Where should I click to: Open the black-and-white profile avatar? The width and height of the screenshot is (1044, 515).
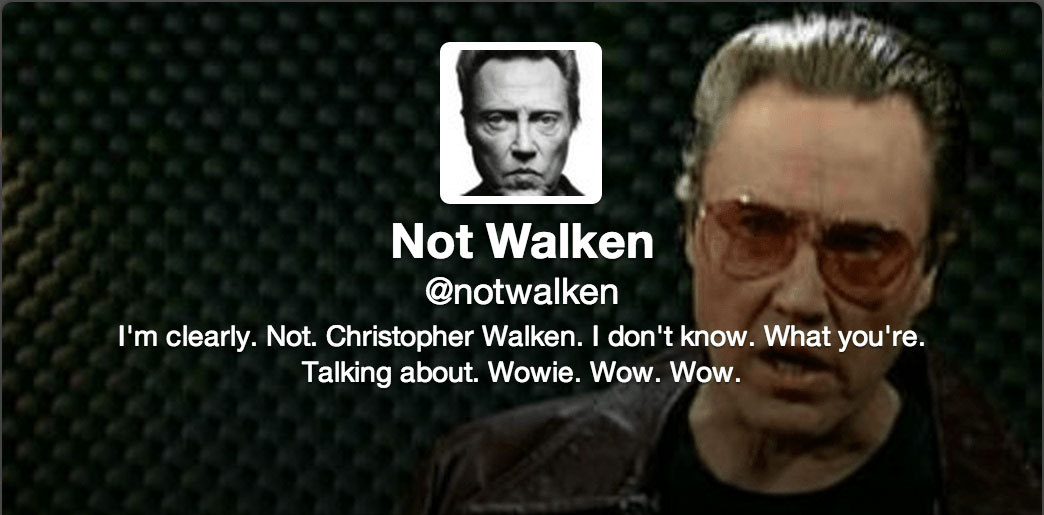point(521,123)
